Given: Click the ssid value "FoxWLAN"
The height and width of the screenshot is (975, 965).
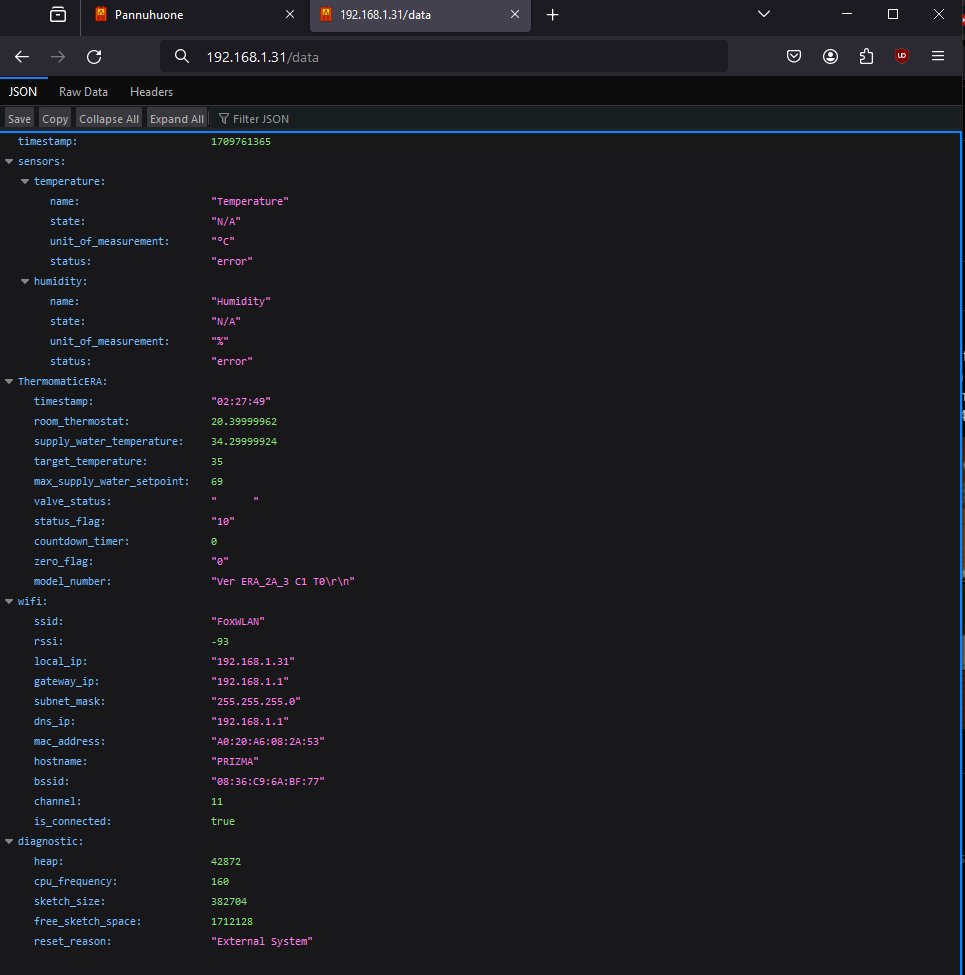Looking at the screenshot, I should (x=238, y=622).
